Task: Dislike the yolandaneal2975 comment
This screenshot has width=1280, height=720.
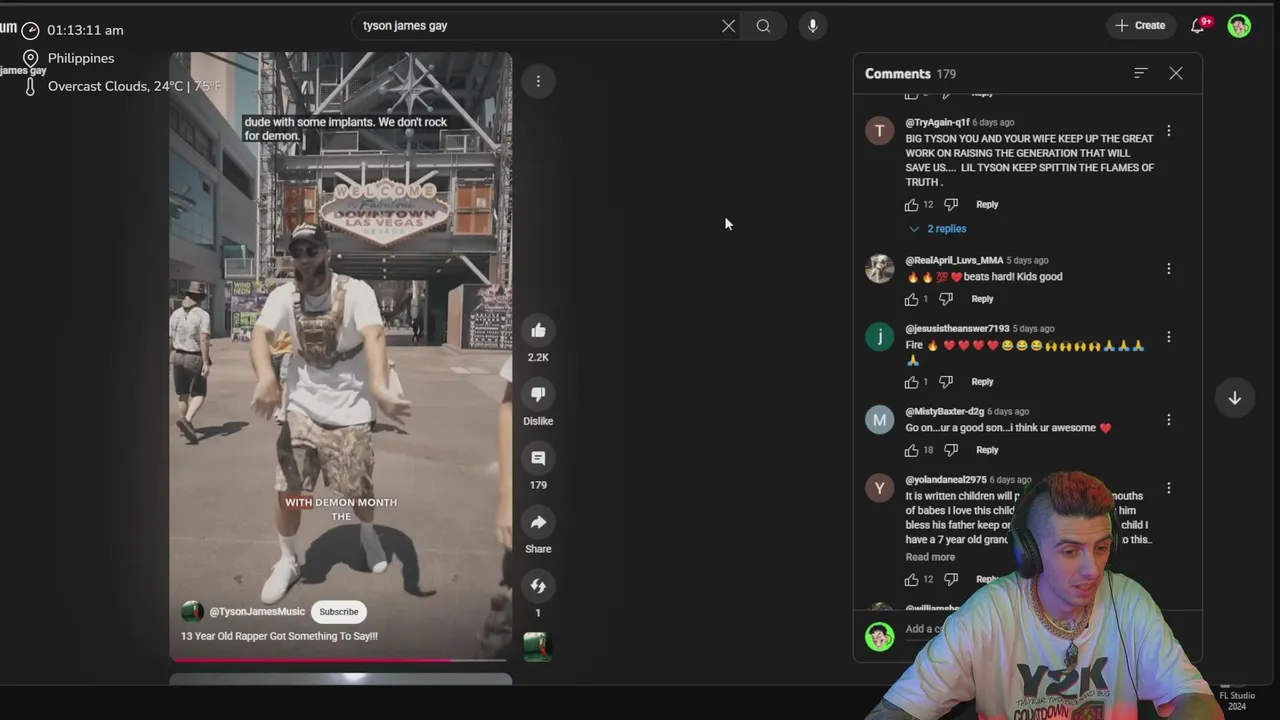Action: (x=951, y=580)
